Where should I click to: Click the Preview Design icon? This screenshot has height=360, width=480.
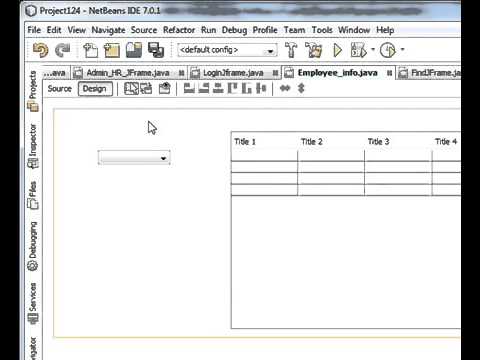click(164, 89)
